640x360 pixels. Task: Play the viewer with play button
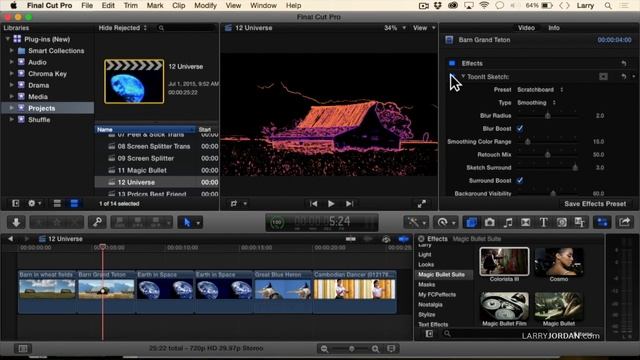click(x=331, y=204)
